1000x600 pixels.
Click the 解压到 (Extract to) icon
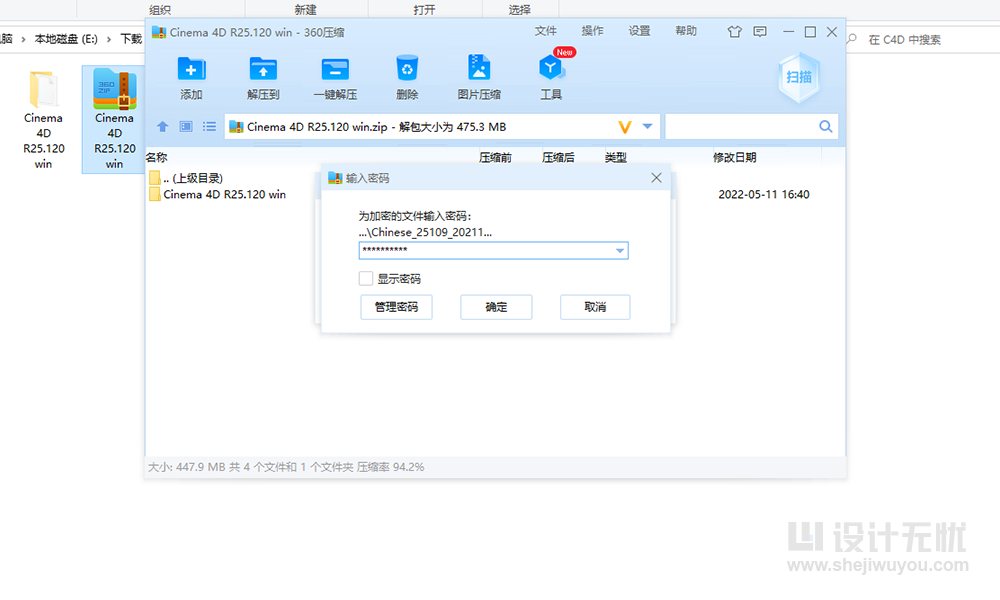point(263,78)
